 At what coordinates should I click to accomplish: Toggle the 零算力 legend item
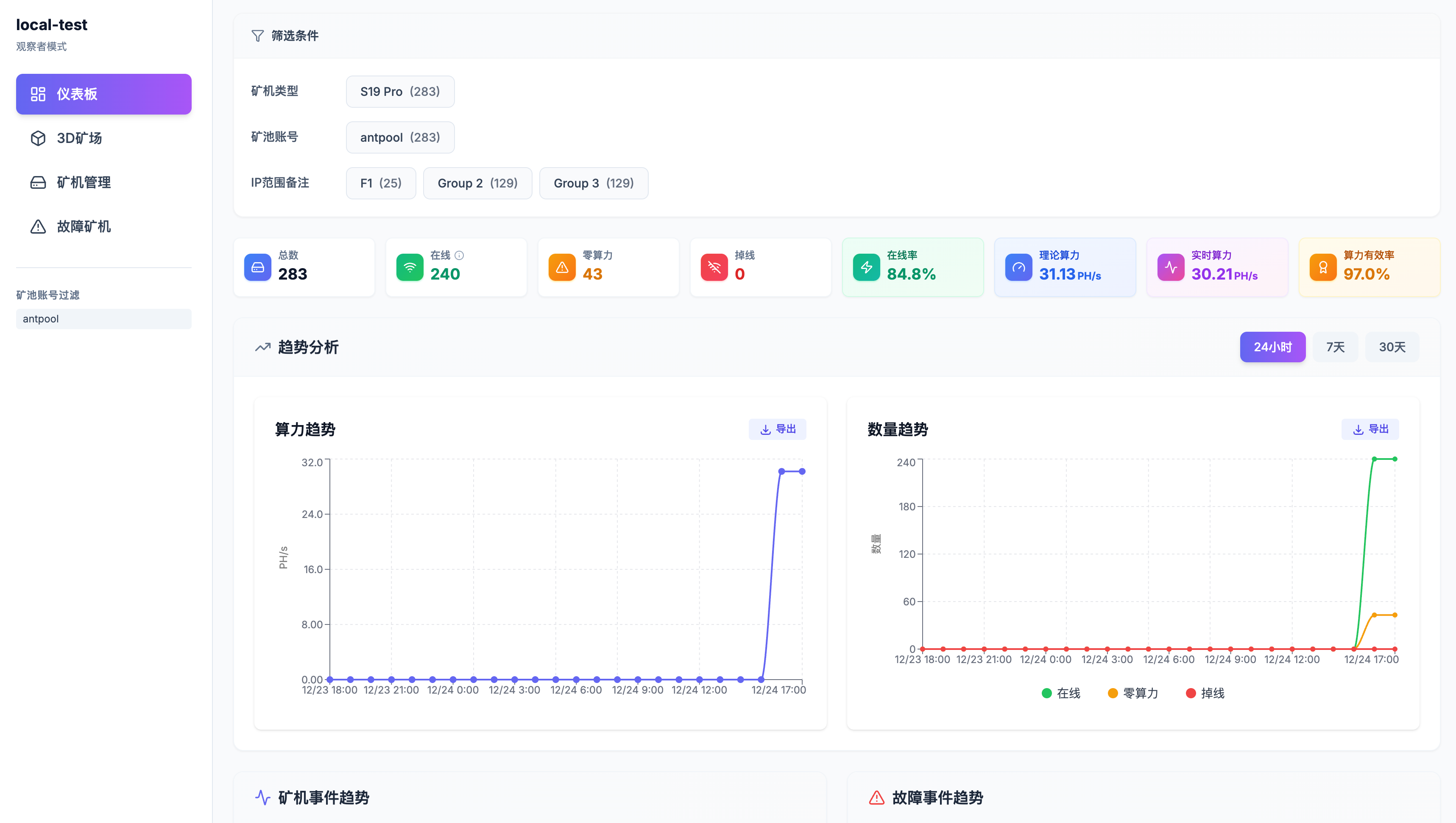(1132, 693)
